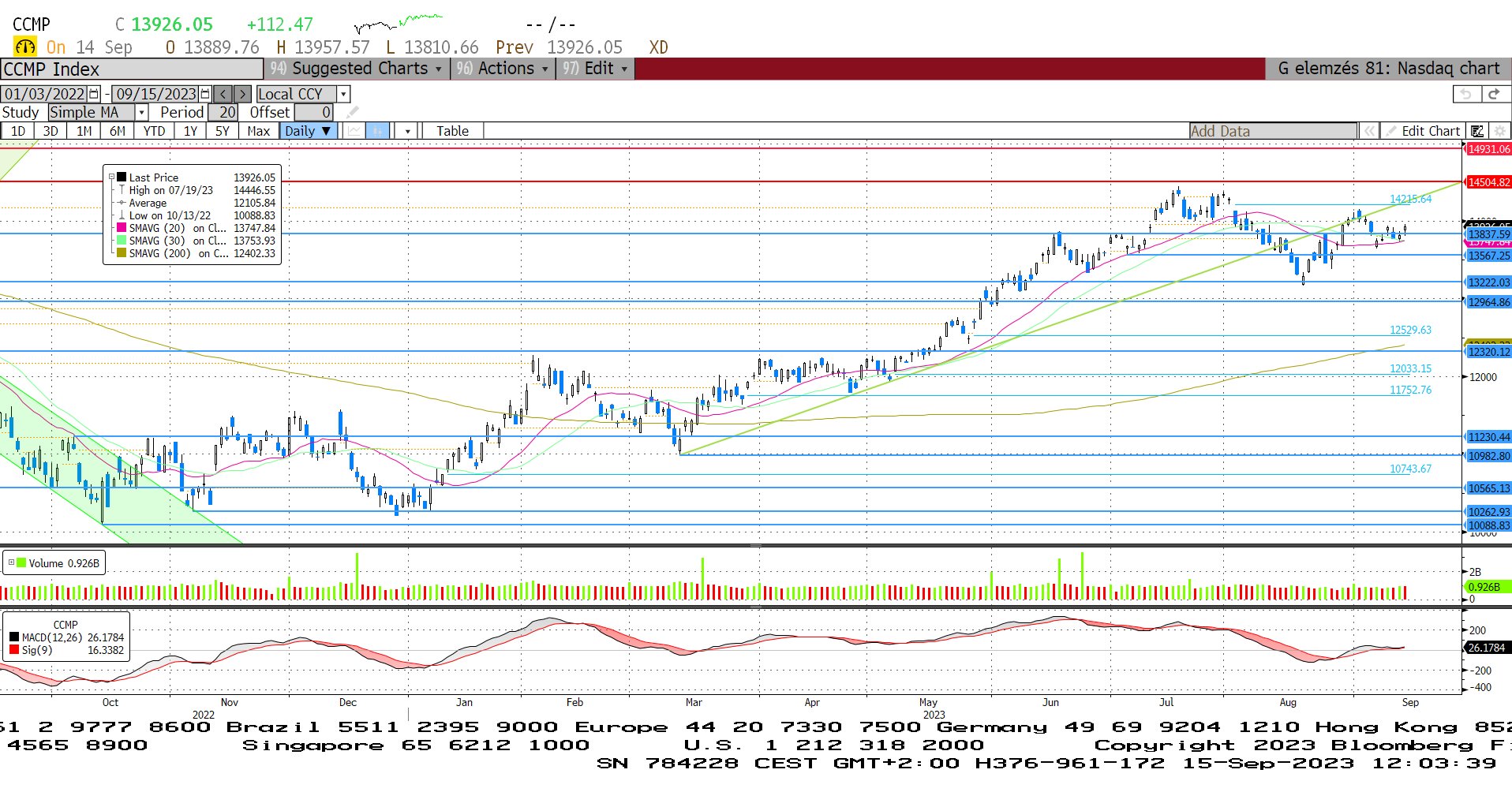This screenshot has width=1512, height=807.
Task: Click the study pencil edit icon
Action: click(352, 112)
